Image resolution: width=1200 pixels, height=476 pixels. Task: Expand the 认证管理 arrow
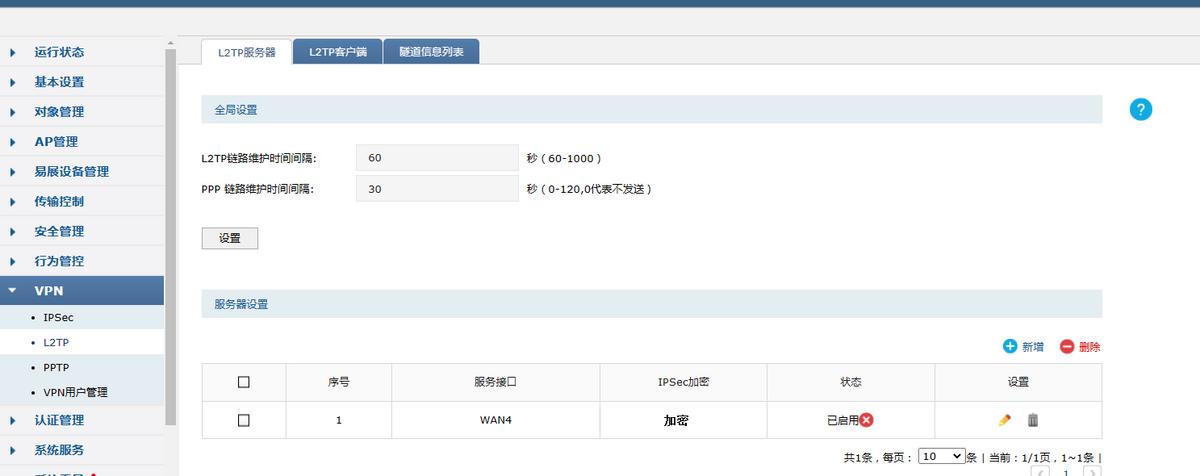(x=13, y=420)
